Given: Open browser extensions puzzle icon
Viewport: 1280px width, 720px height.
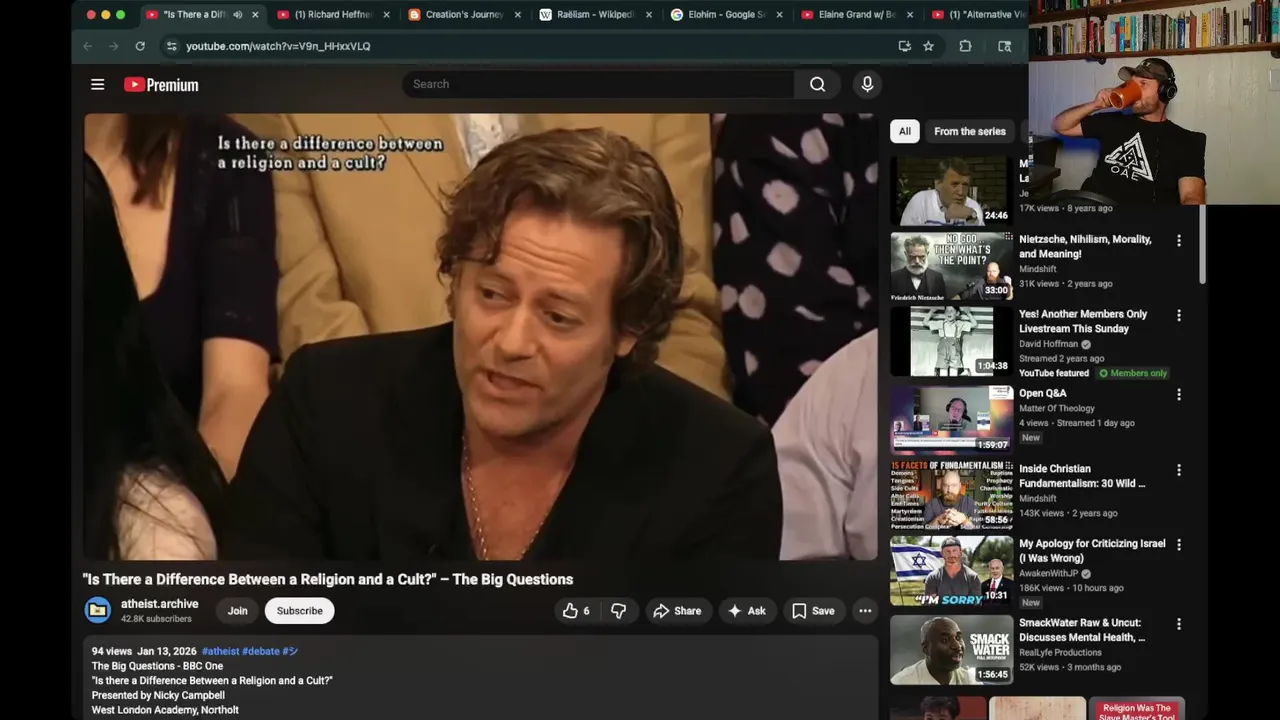Looking at the screenshot, I should (x=965, y=46).
